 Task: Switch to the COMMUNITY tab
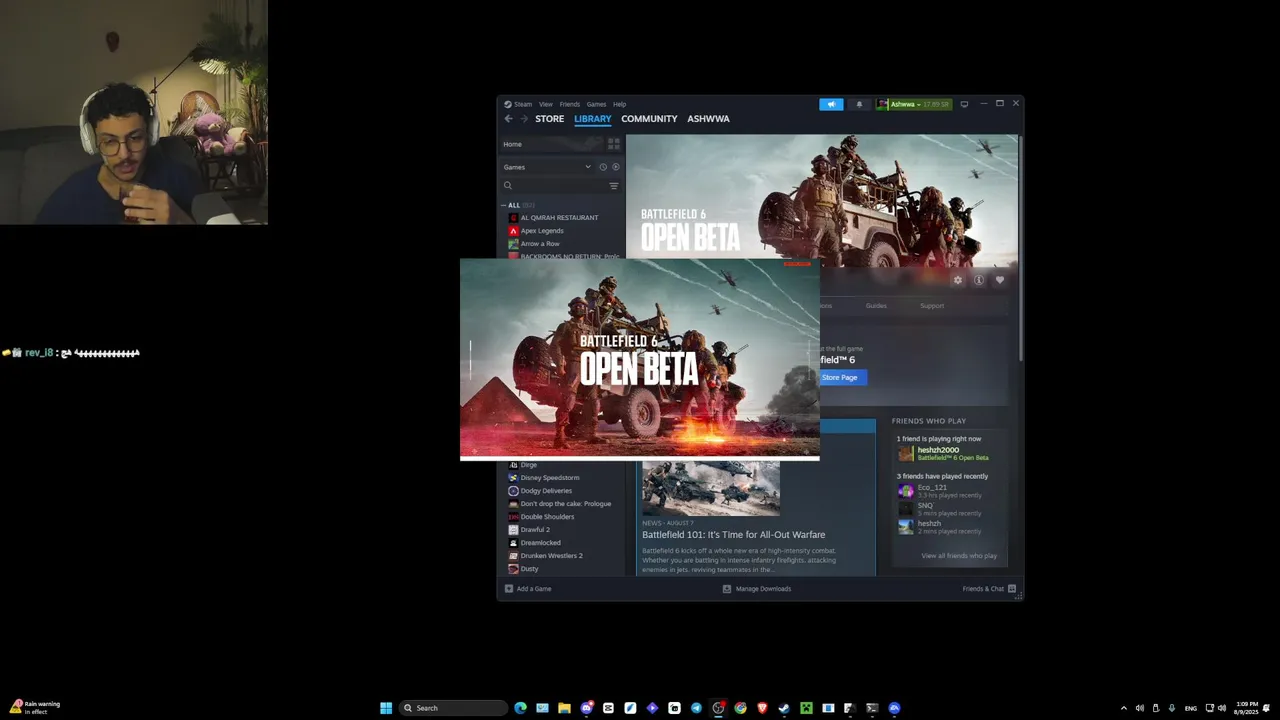click(649, 119)
